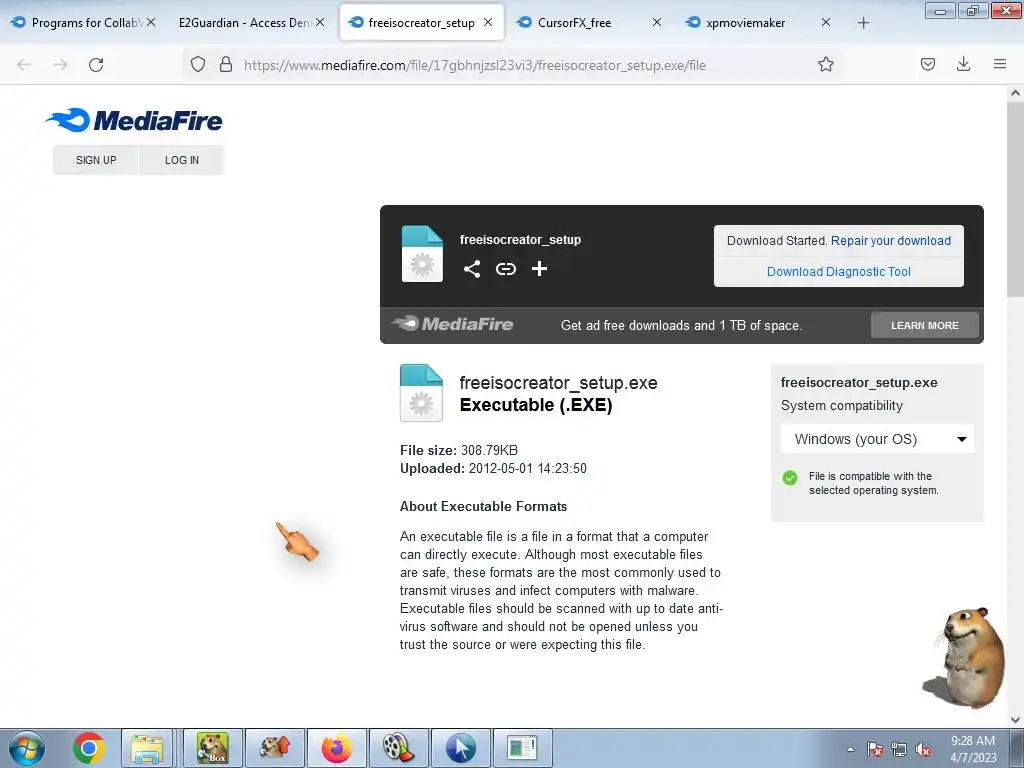The height and width of the screenshot is (768, 1024).
Task: Switch to Firefox in the taskbar
Action: tap(336, 748)
